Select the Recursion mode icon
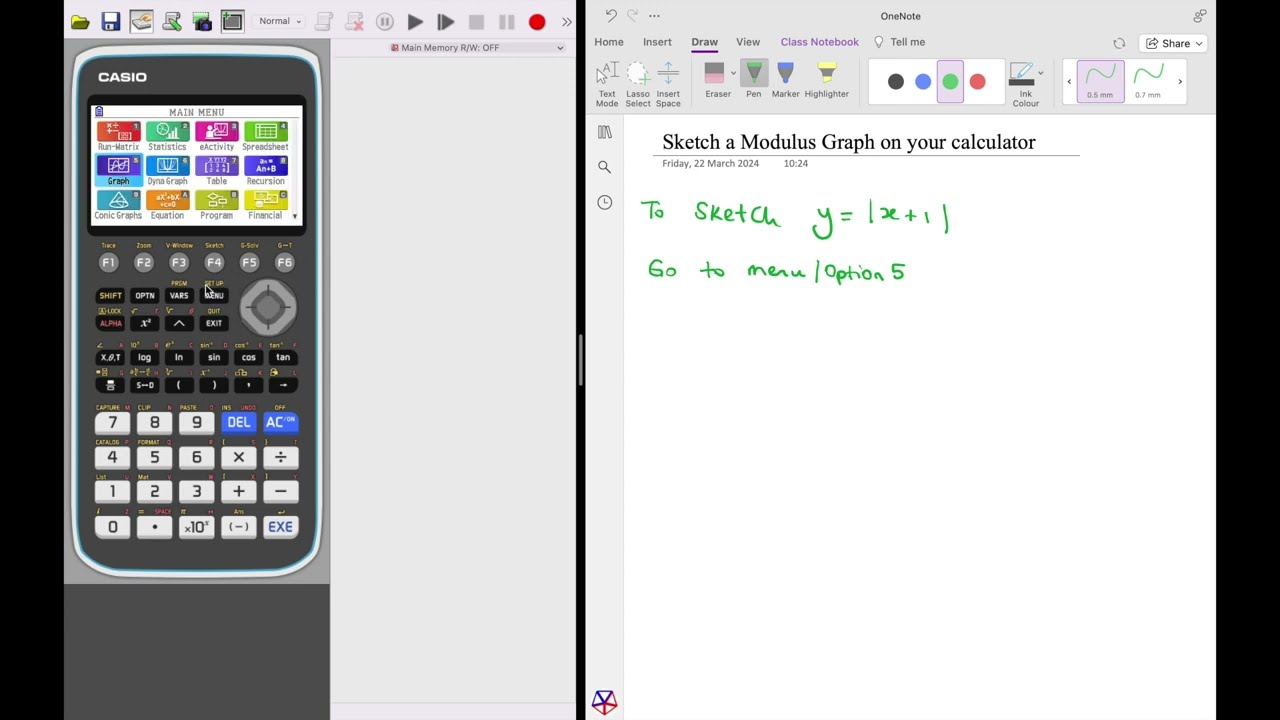The width and height of the screenshot is (1280, 720). [x=265, y=170]
